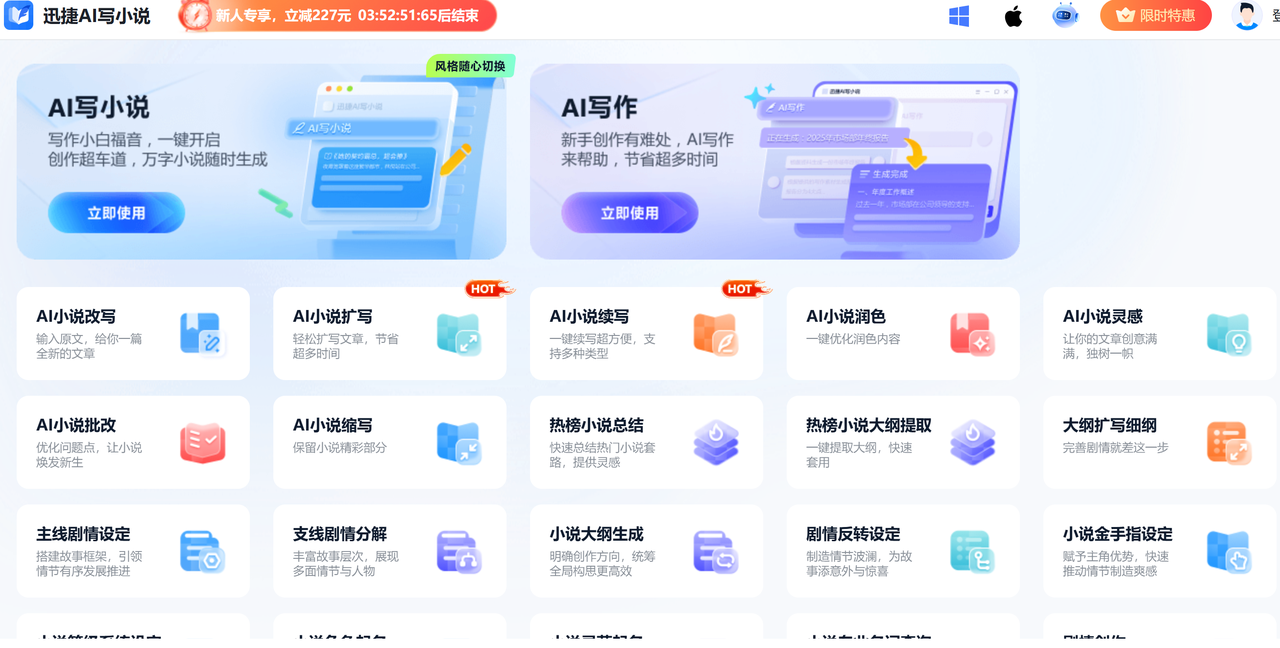Open the AI小说扩写 card title
Image resolution: width=1280 pixels, height=648 pixels.
333,316
